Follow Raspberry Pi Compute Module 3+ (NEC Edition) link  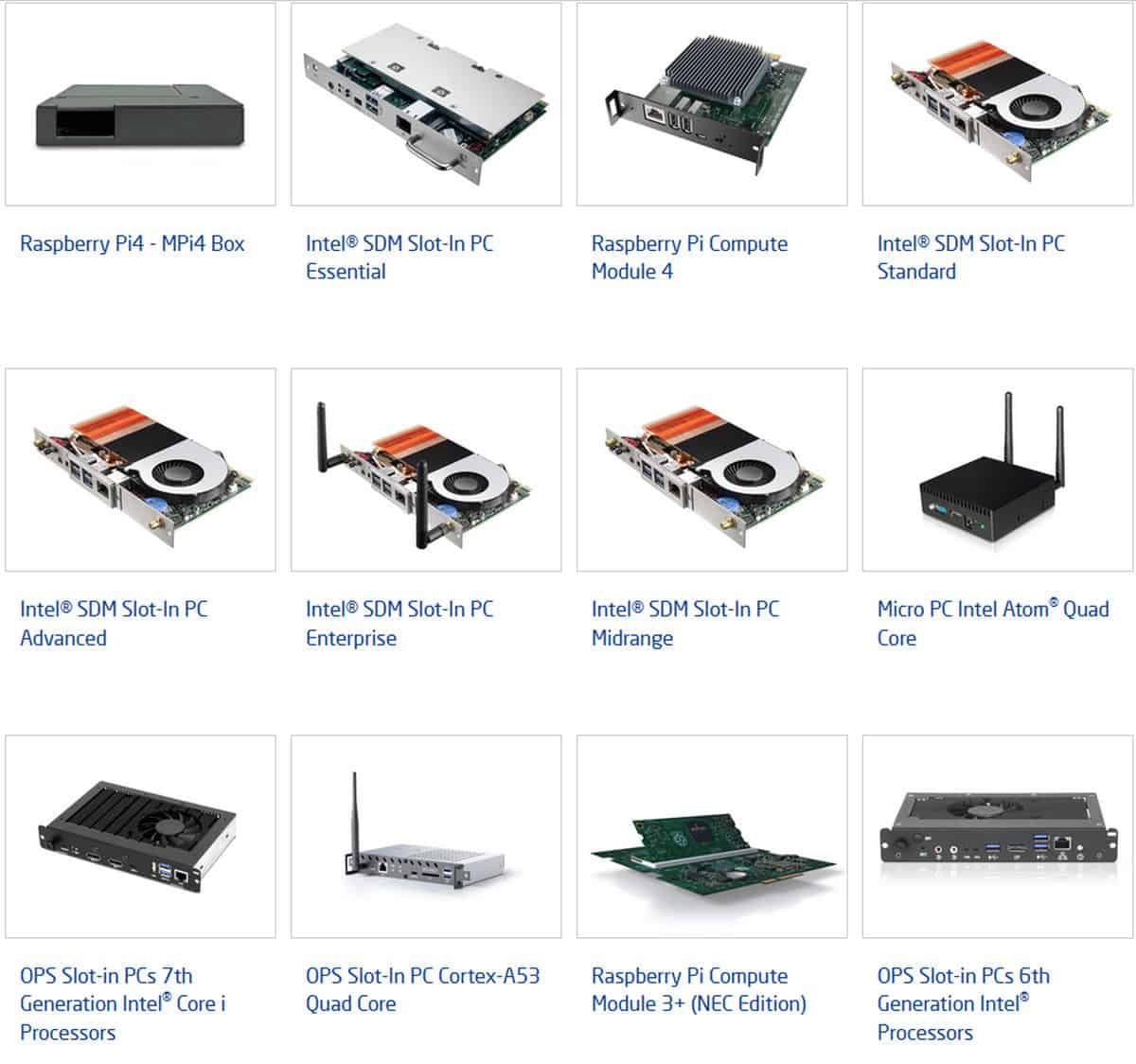pyautogui.click(x=700, y=989)
